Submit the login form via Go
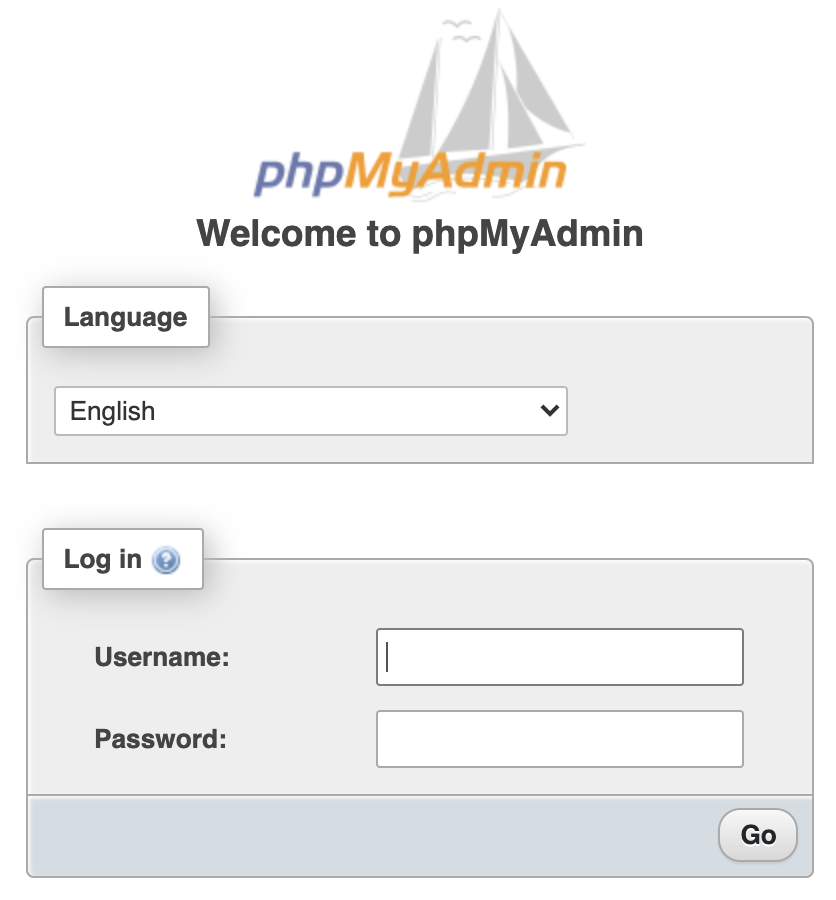Viewport: 836px width, 900px height. tap(757, 834)
